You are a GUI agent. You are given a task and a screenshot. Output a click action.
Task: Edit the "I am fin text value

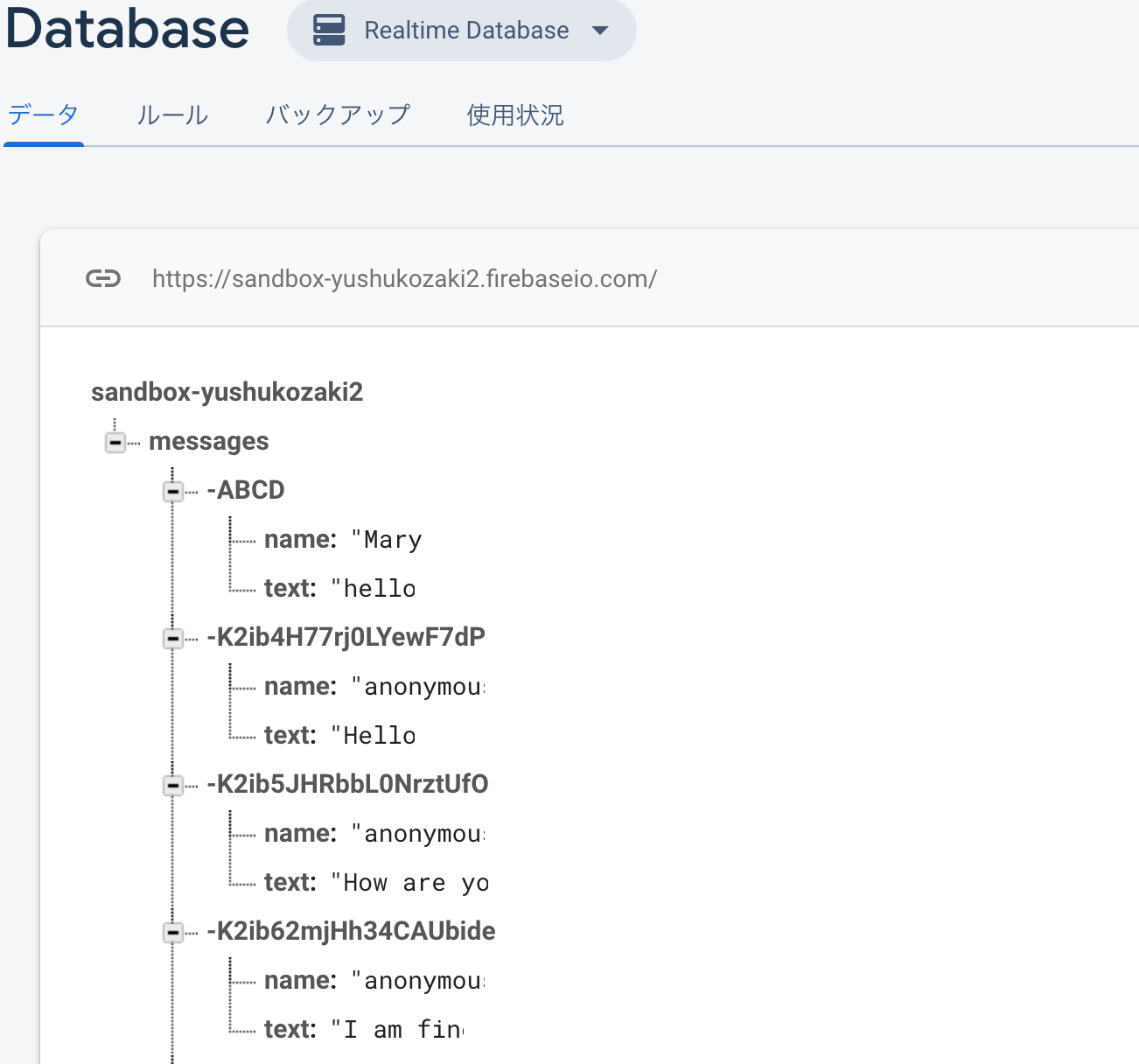point(397,1030)
